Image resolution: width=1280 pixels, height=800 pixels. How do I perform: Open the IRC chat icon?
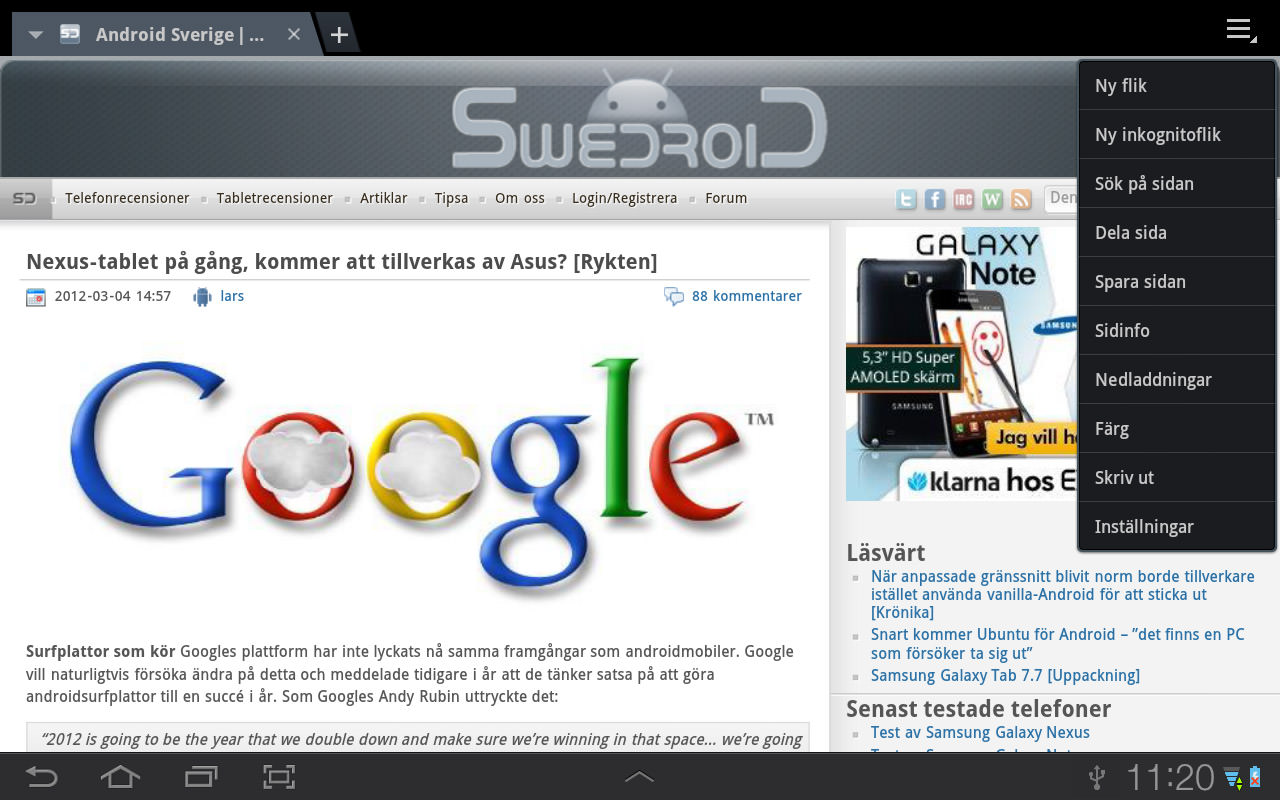click(x=964, y=199)
